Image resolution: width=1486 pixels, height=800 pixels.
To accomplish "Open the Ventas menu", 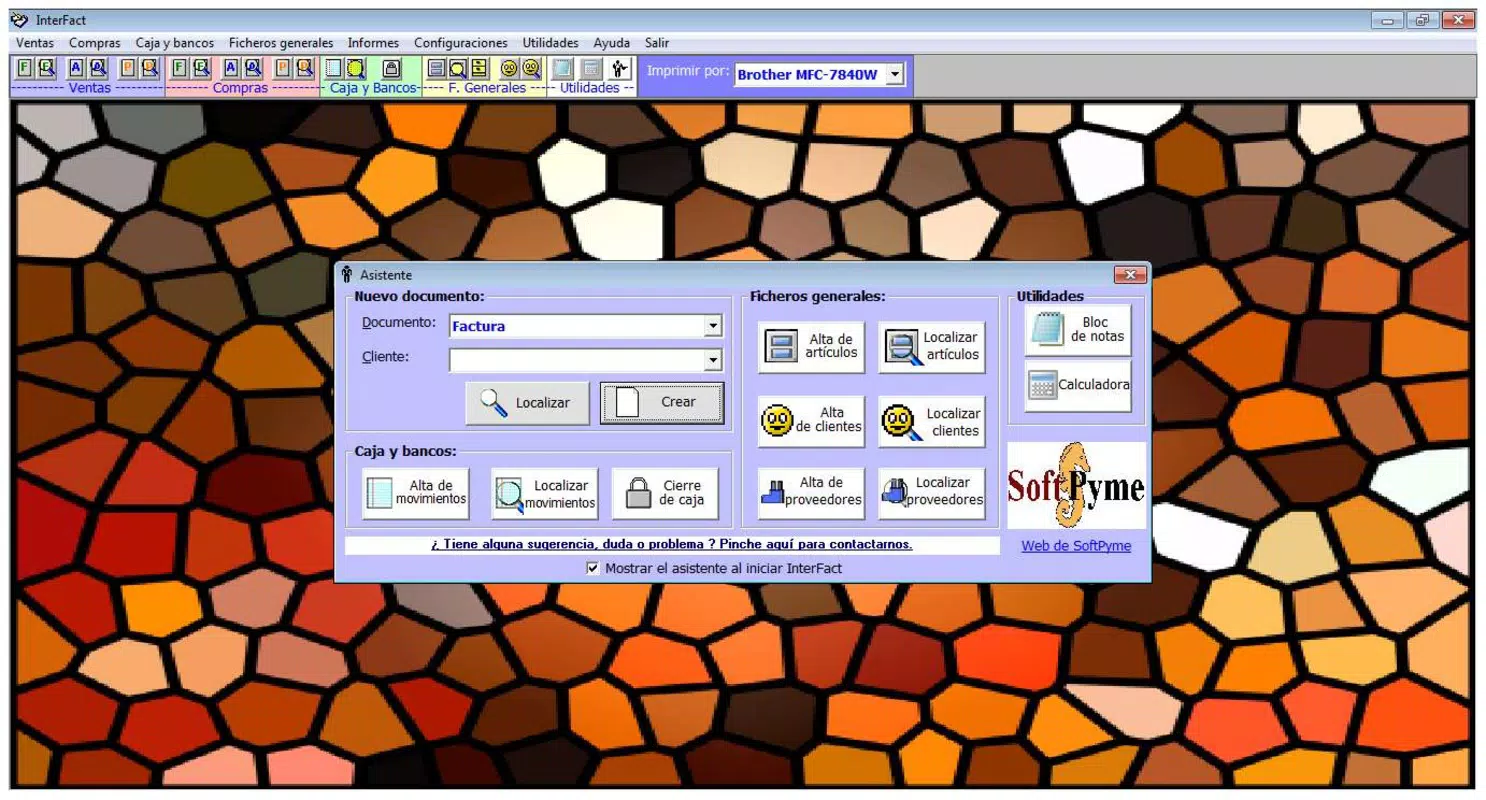I will [x=35, y=43].
